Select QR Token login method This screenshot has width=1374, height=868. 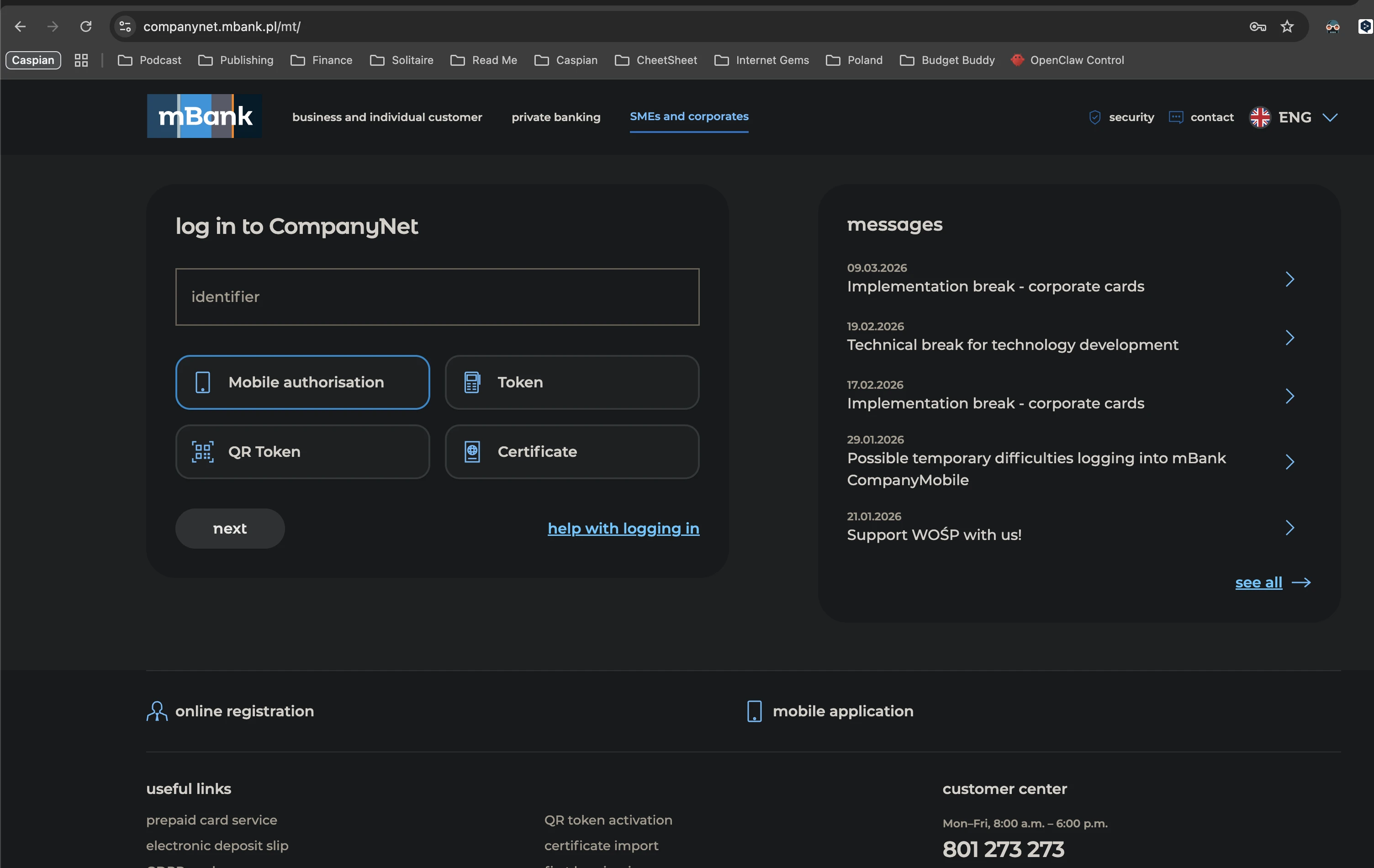coord(302,451)
